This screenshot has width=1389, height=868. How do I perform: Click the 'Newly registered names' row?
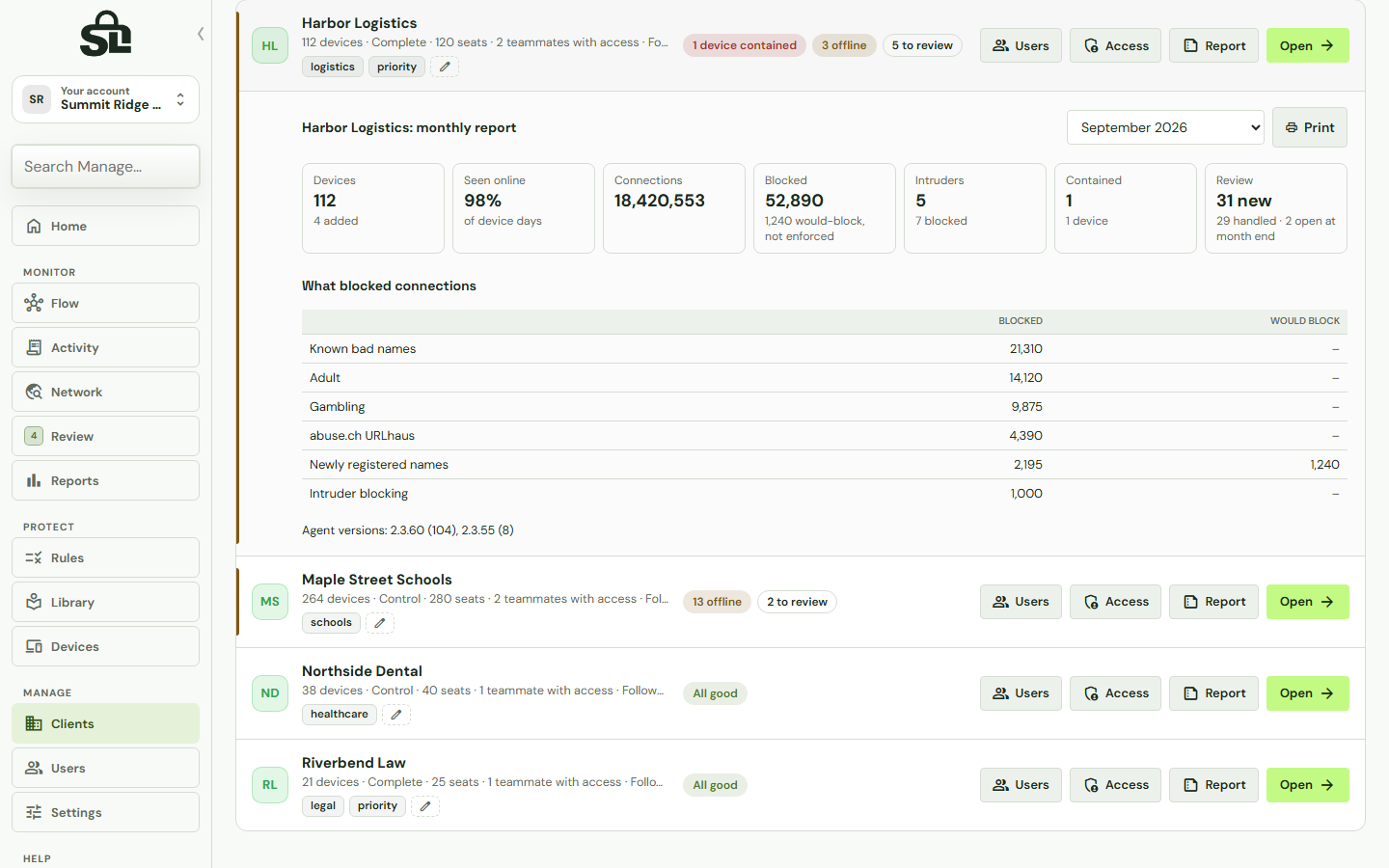825,465
